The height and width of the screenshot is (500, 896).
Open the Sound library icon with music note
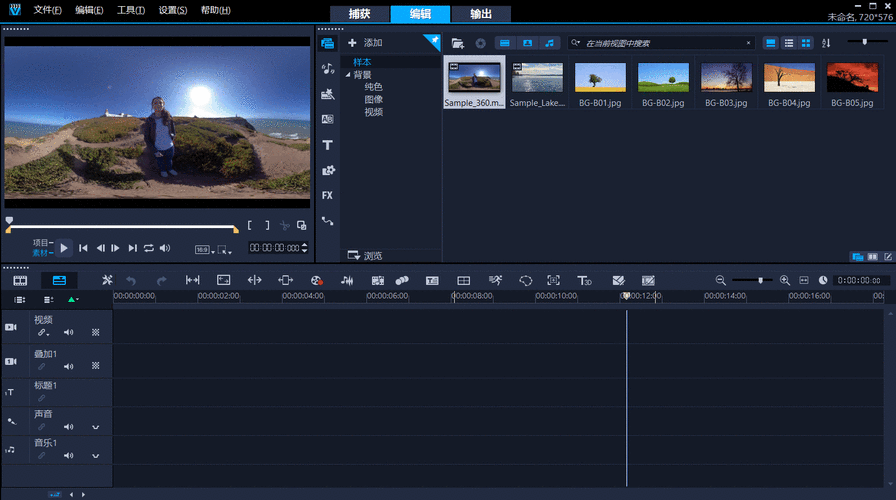point(327,69)
